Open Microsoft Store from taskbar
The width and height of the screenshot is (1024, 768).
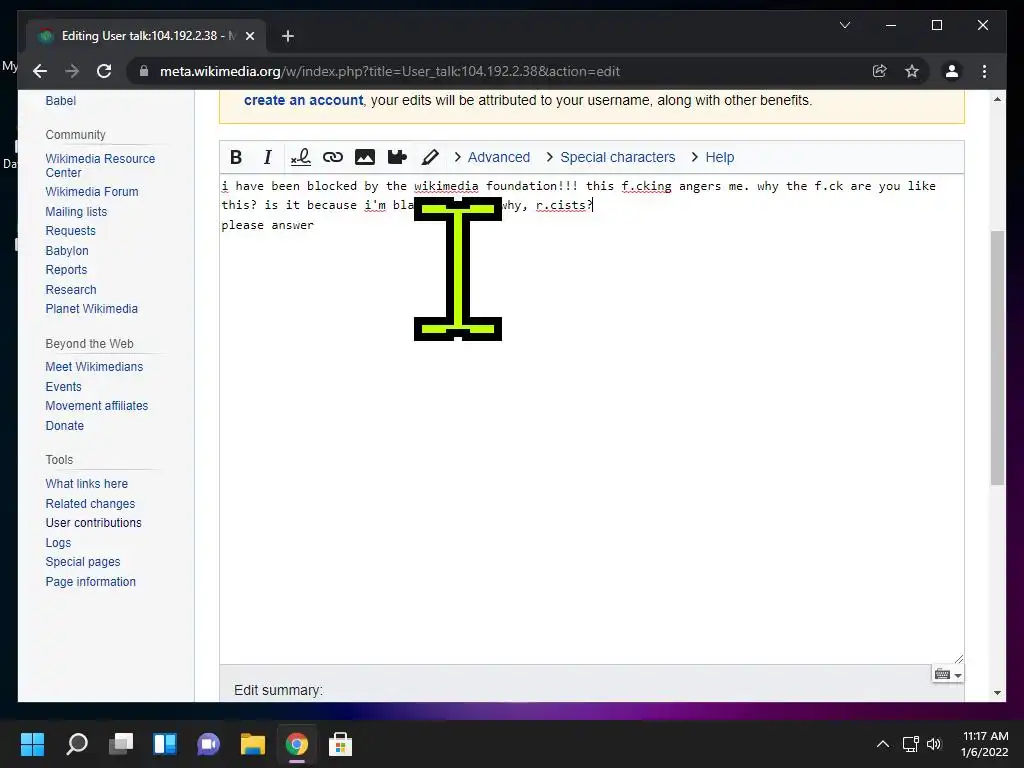click(x=340, y=743)
